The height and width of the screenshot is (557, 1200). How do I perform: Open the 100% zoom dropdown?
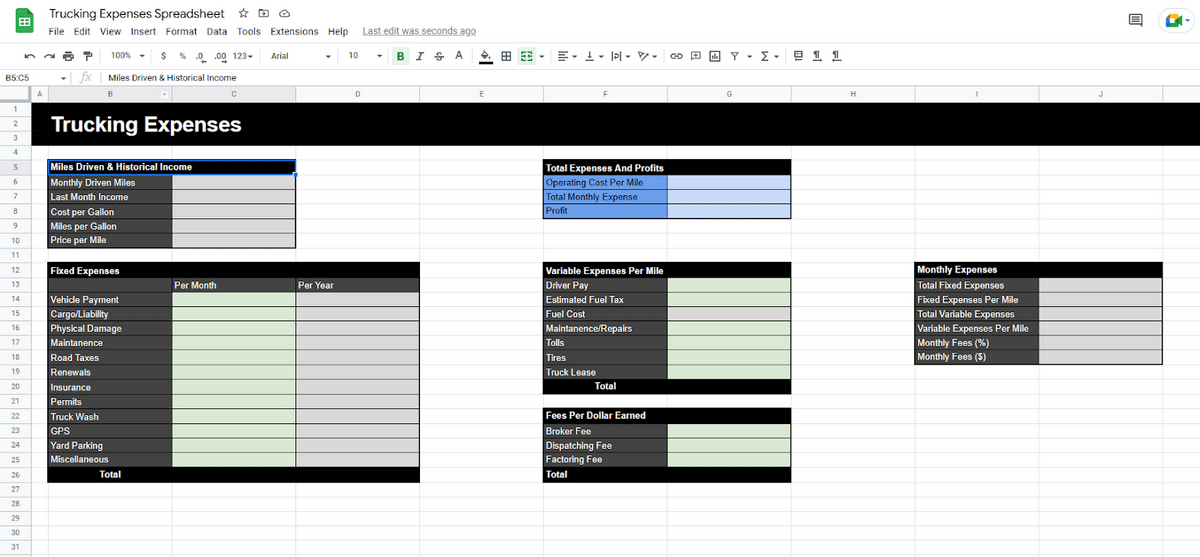coord(127,56)
